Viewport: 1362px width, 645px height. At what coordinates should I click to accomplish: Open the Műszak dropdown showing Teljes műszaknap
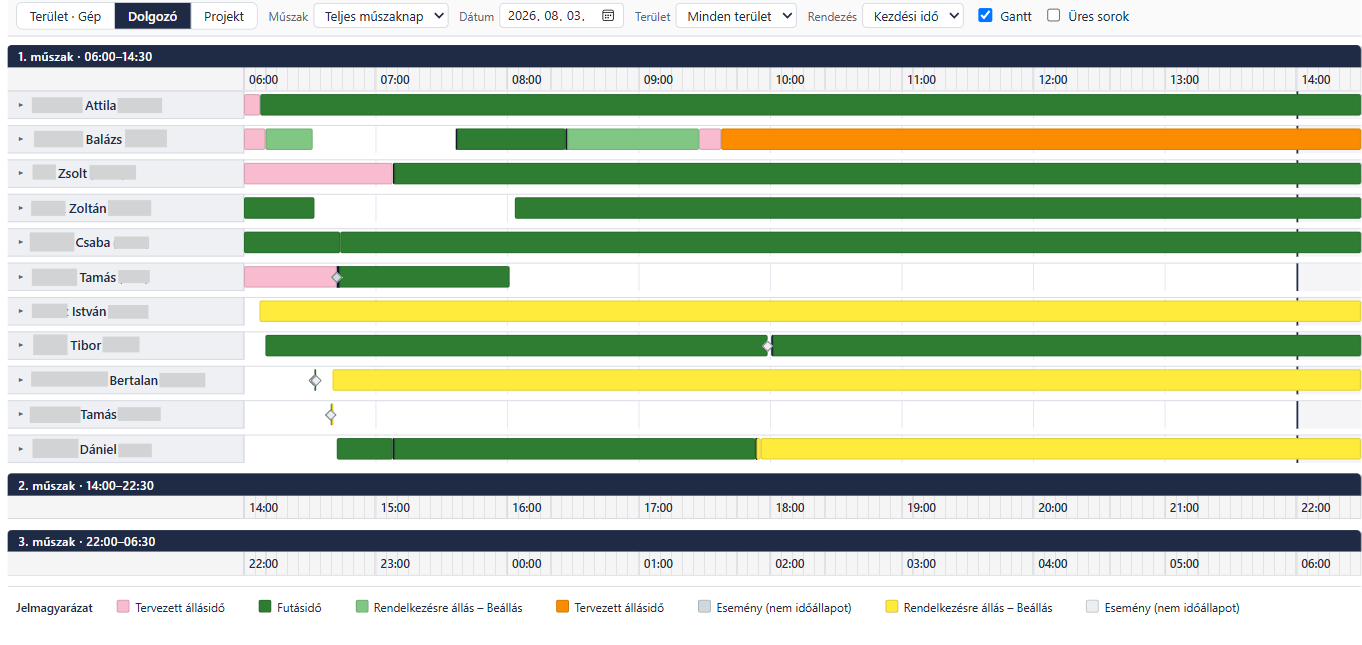380,16
